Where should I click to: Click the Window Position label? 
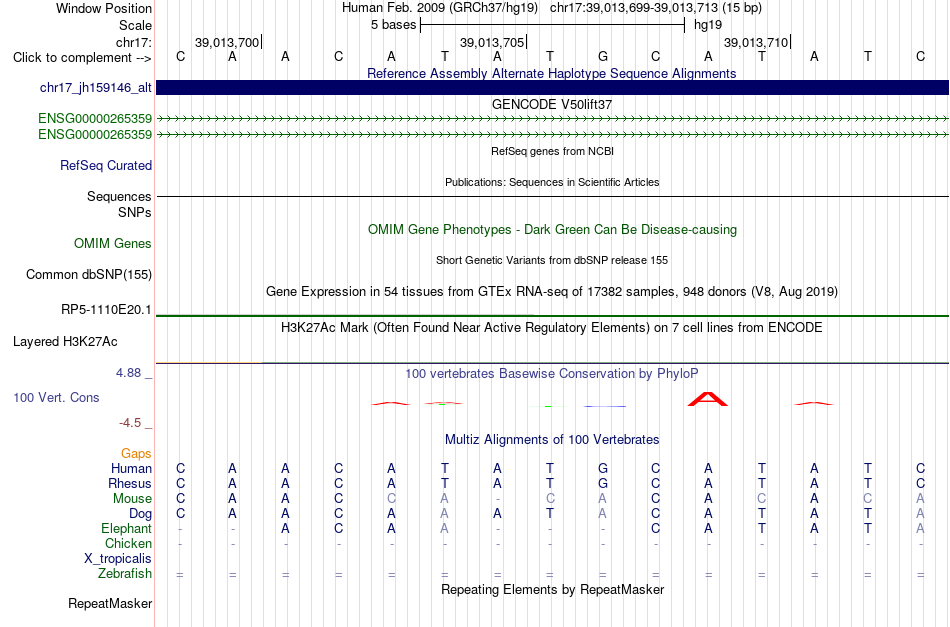(104, 8)
